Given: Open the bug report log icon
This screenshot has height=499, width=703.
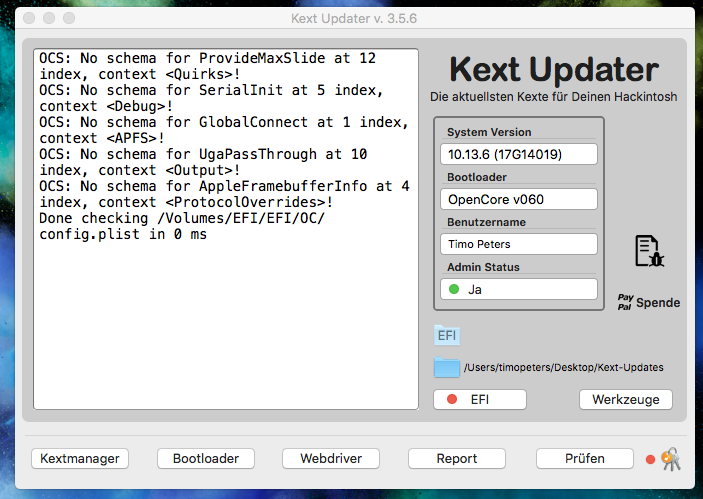Looking at the screenshot, I should tap(649, 251).
